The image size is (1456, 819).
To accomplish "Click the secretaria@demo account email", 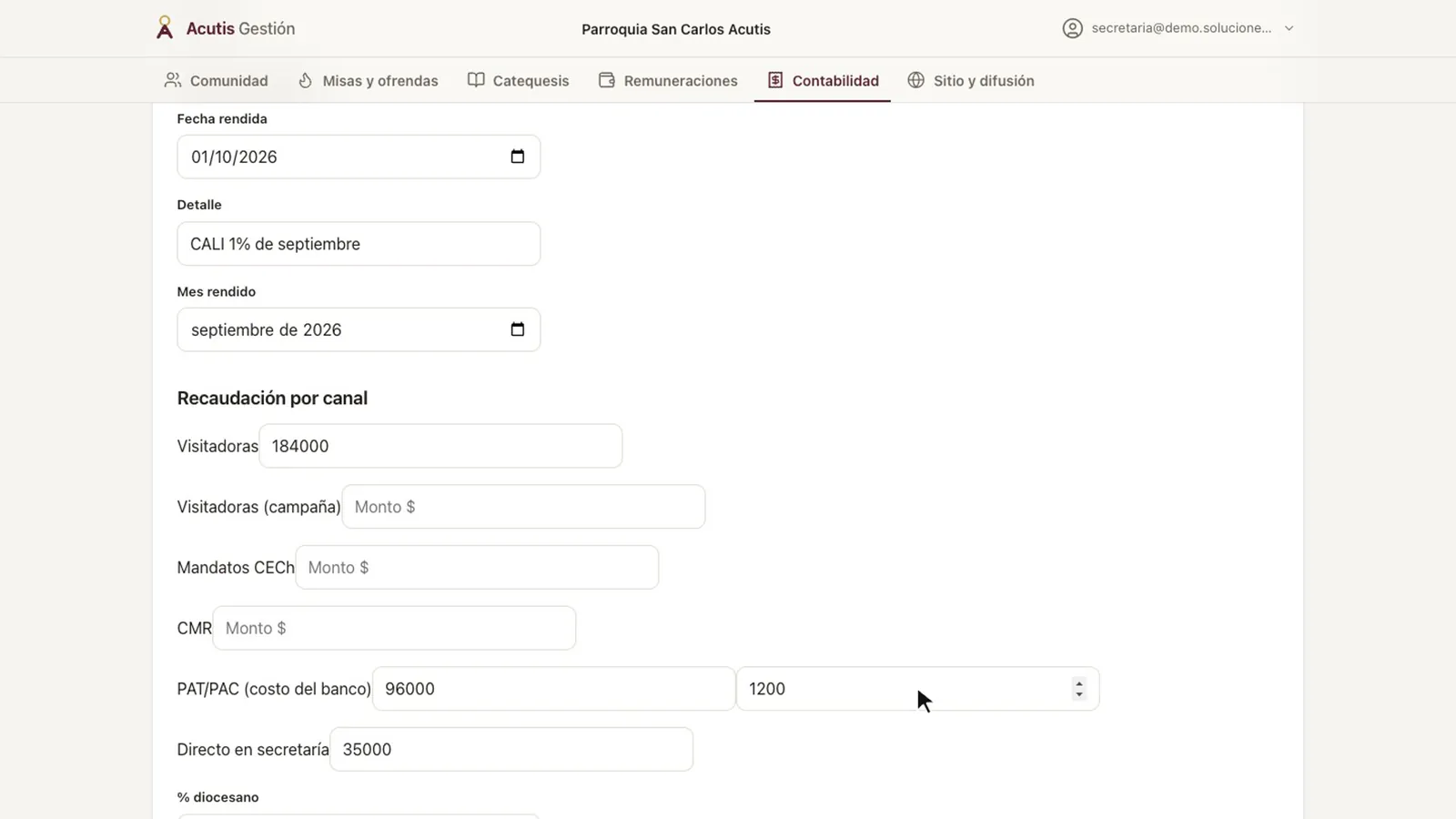I will [1181, 28].
